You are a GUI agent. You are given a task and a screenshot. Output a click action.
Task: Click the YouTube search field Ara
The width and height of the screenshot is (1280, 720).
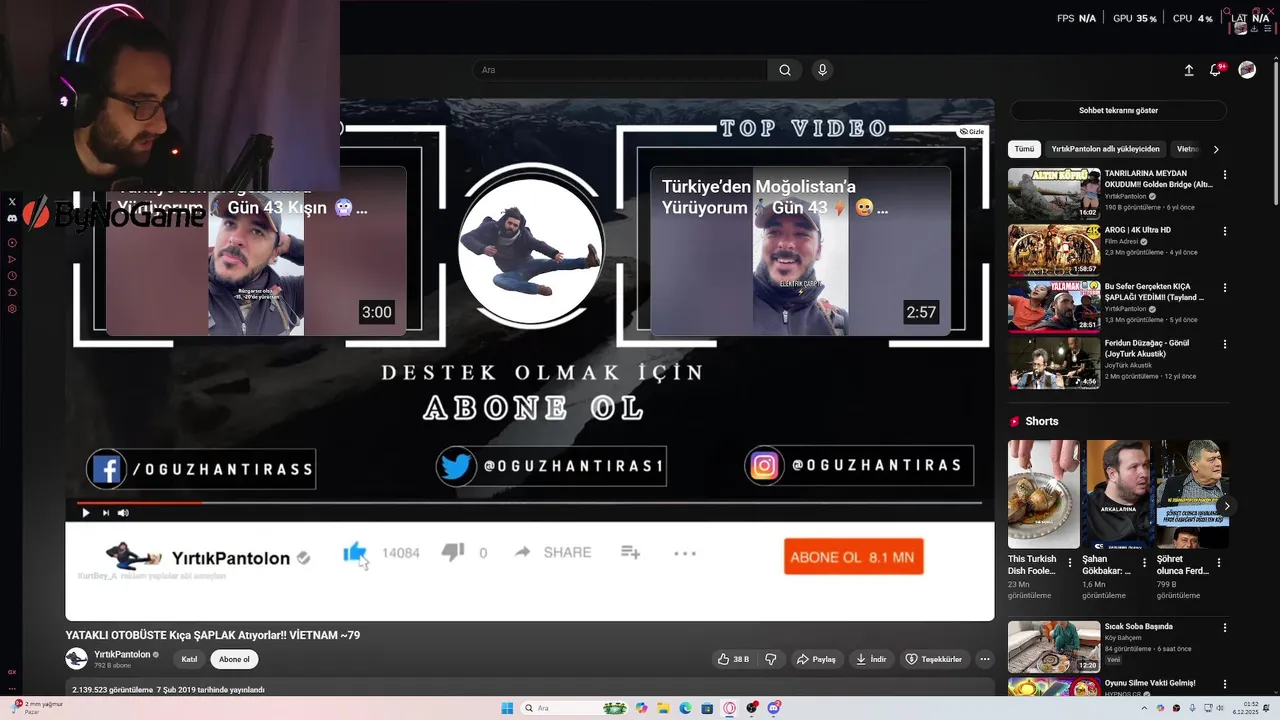coord(620,70)
